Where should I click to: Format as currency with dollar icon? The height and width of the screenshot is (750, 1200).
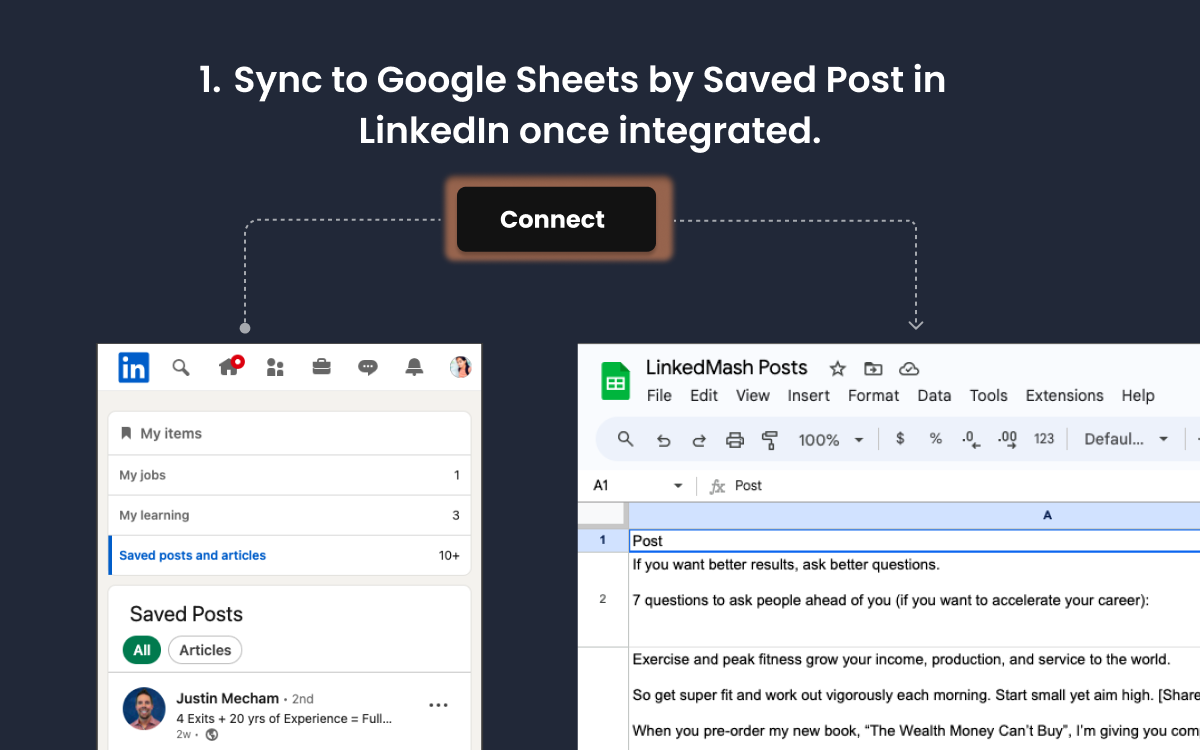pos(900,438)
